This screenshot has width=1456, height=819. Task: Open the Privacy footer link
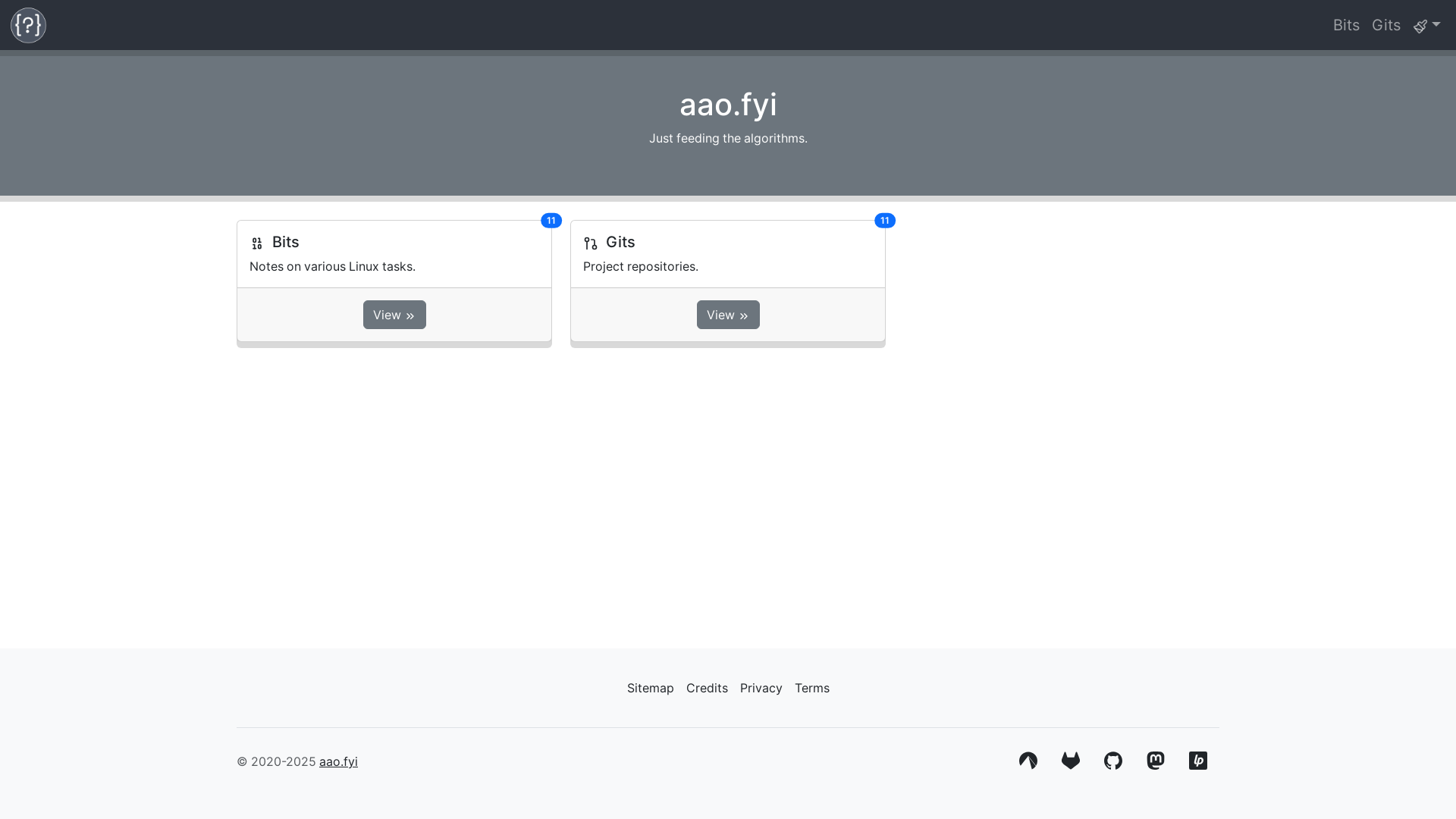761,688
